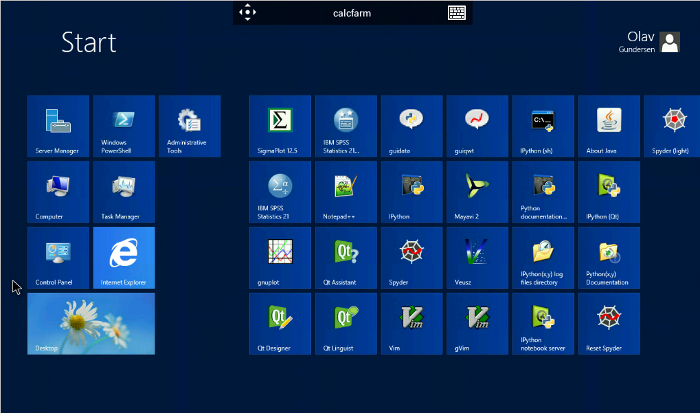Open the Computer tile
The height and width of the screenshot is (413, 700).
pos(58,192)
